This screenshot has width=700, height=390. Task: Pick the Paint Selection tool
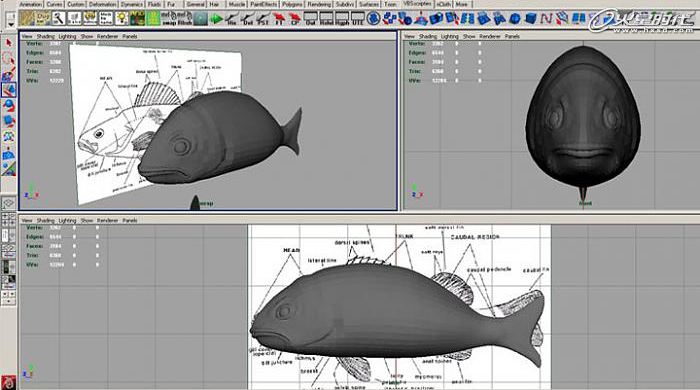pyautogui.click(x=8, y=74)
